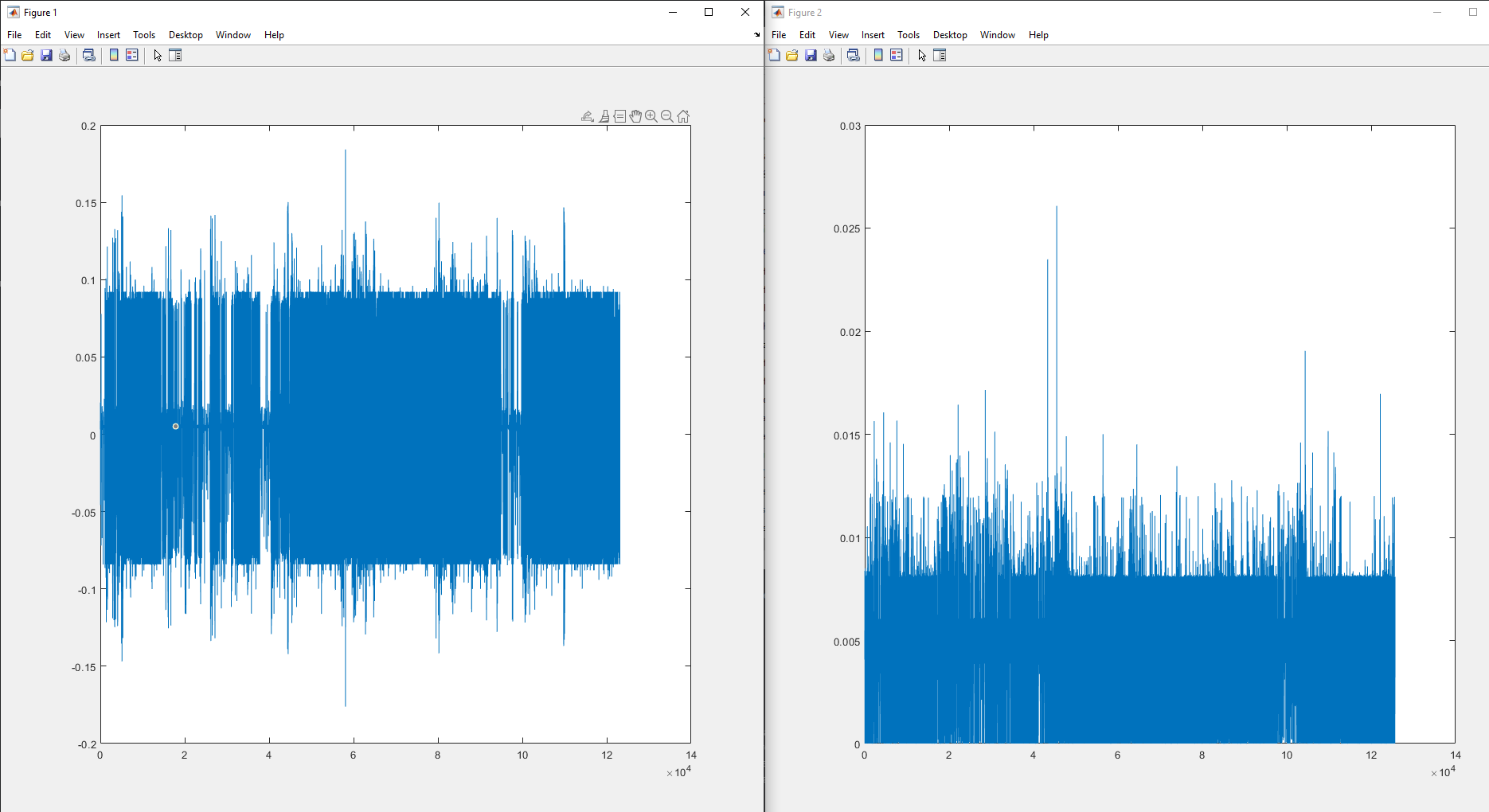Open the Window menu in Figure 2
Screen dimensions: 1489x812
click(x=998, y=35)
